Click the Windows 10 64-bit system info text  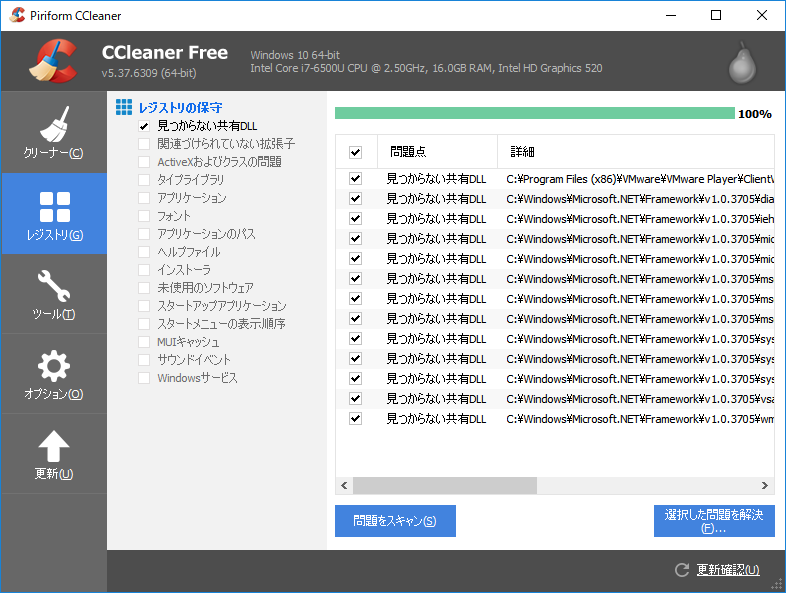pyautogui.click(x=295, y=55)
